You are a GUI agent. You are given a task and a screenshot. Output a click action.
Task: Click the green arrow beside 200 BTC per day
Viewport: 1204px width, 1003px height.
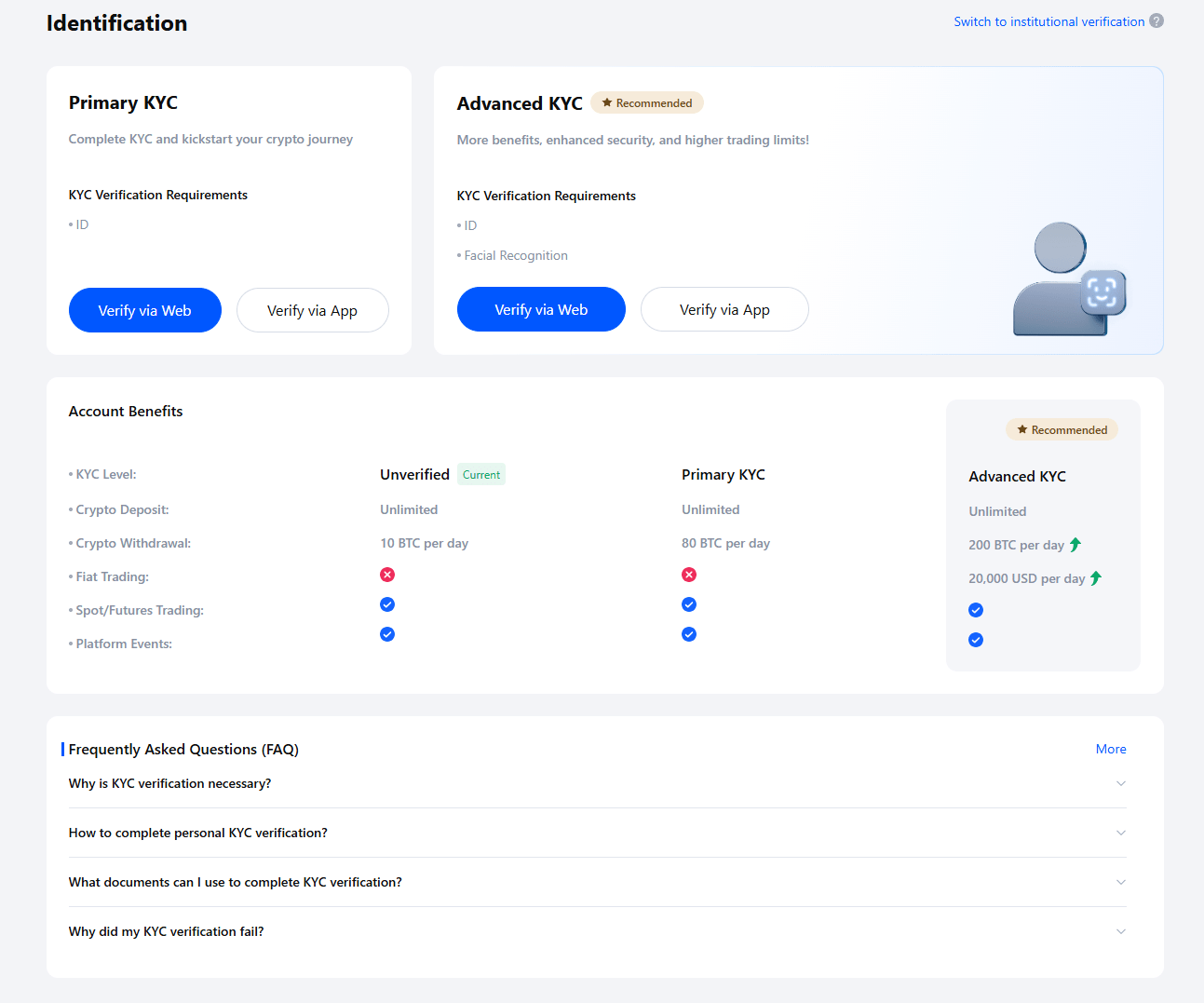(x=1075, y=544)
